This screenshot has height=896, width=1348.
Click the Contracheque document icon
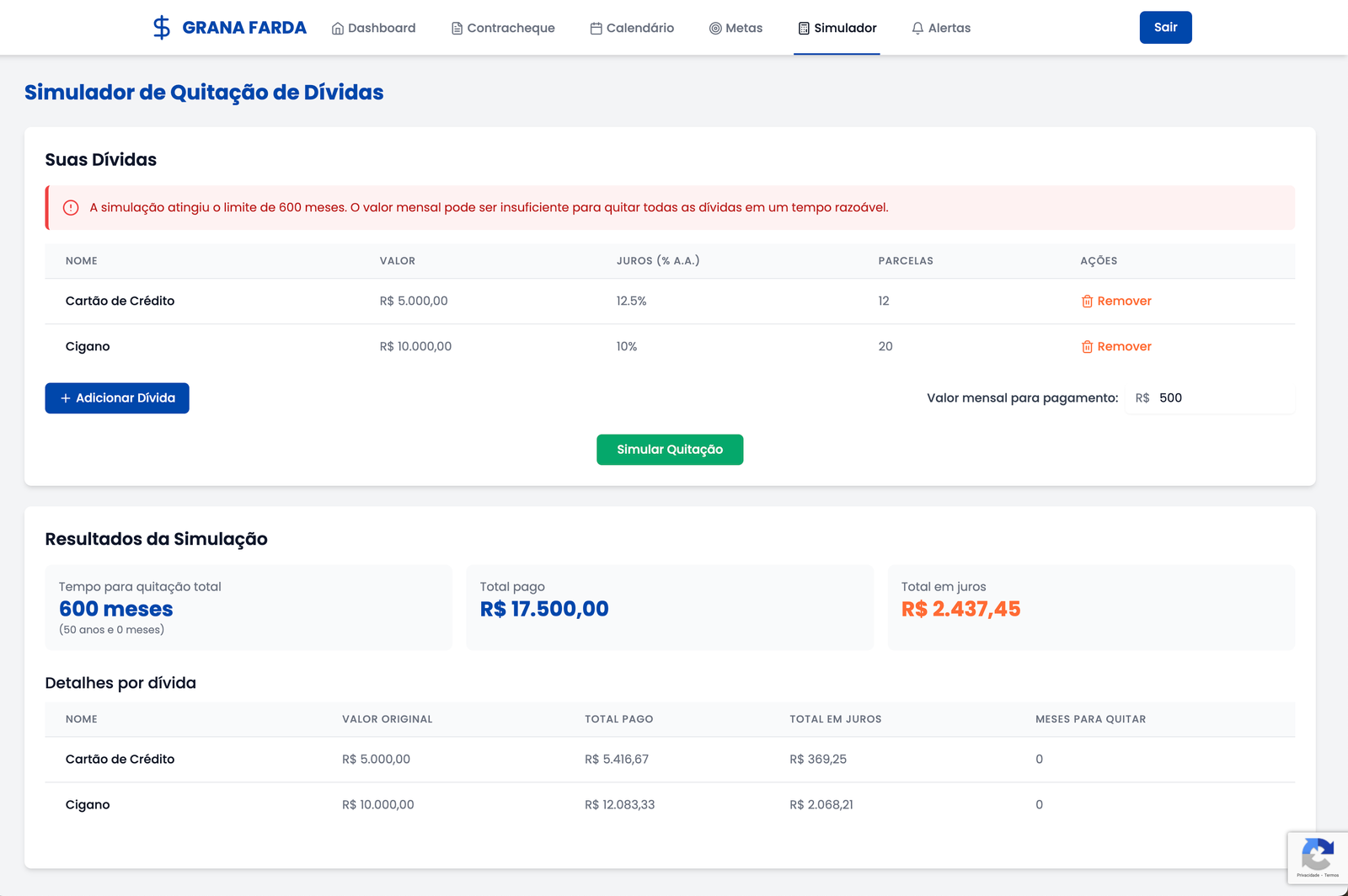click(x=456, y=28)
